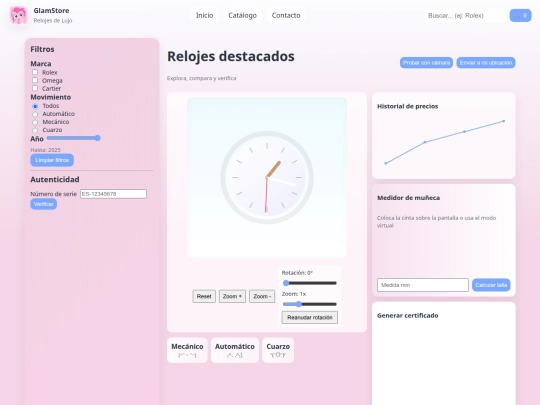The image size is (540, 405).
Task: Click the watch 3D viewer canvas
Action: [x=267, y=177]
